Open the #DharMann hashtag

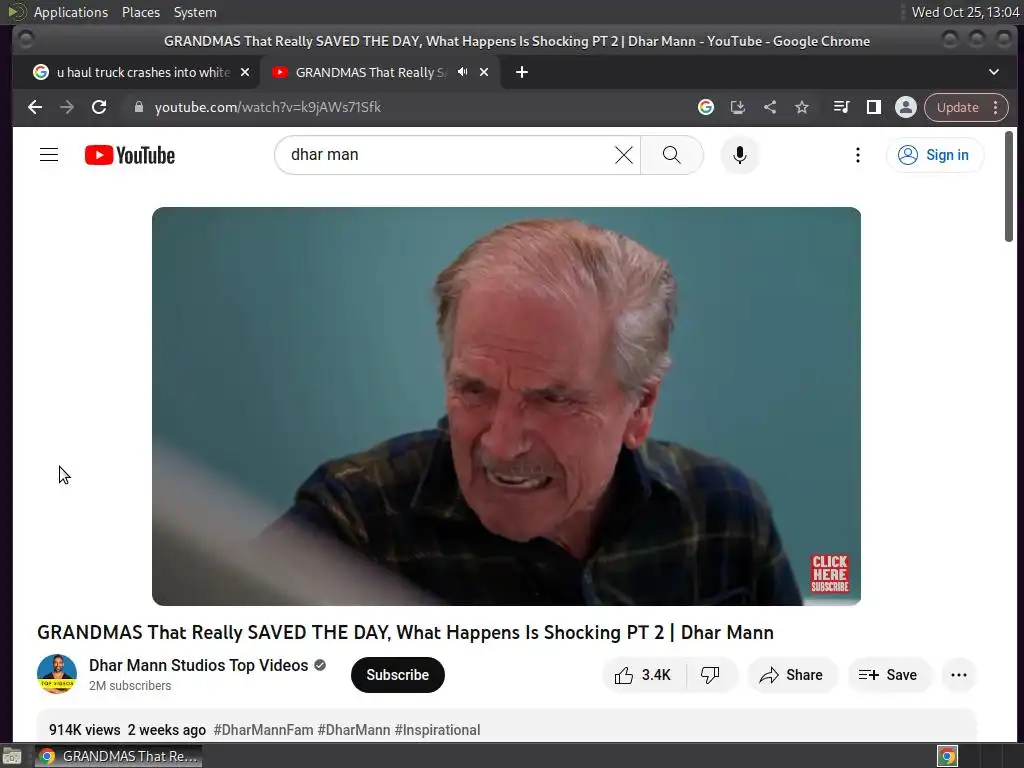pyautogui.click(x=354, y=730)
